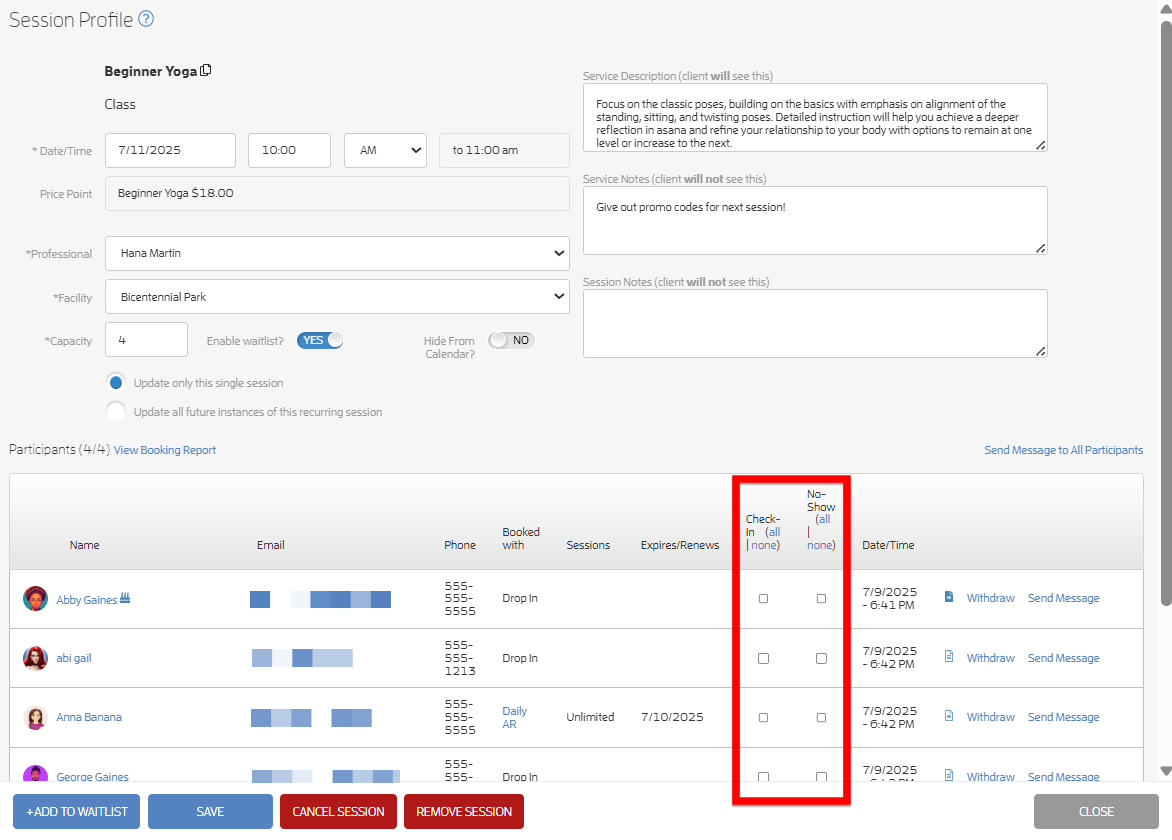The width and height of the screenshot is (1172, 840).
Task: Mark Anna Banana as no-show
Action: 821,717
